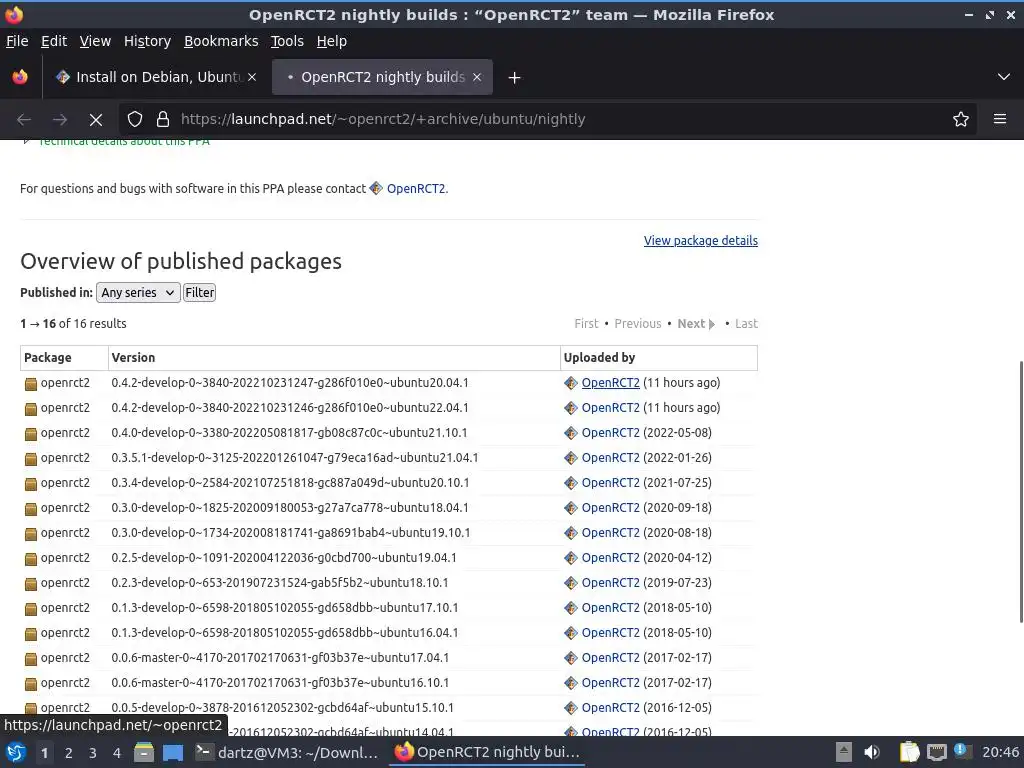This screenshot has height=768, width=1024.
Task: Click OpenRCT2 uploader link dated 2022-05-08
Action: pos(611,433)
